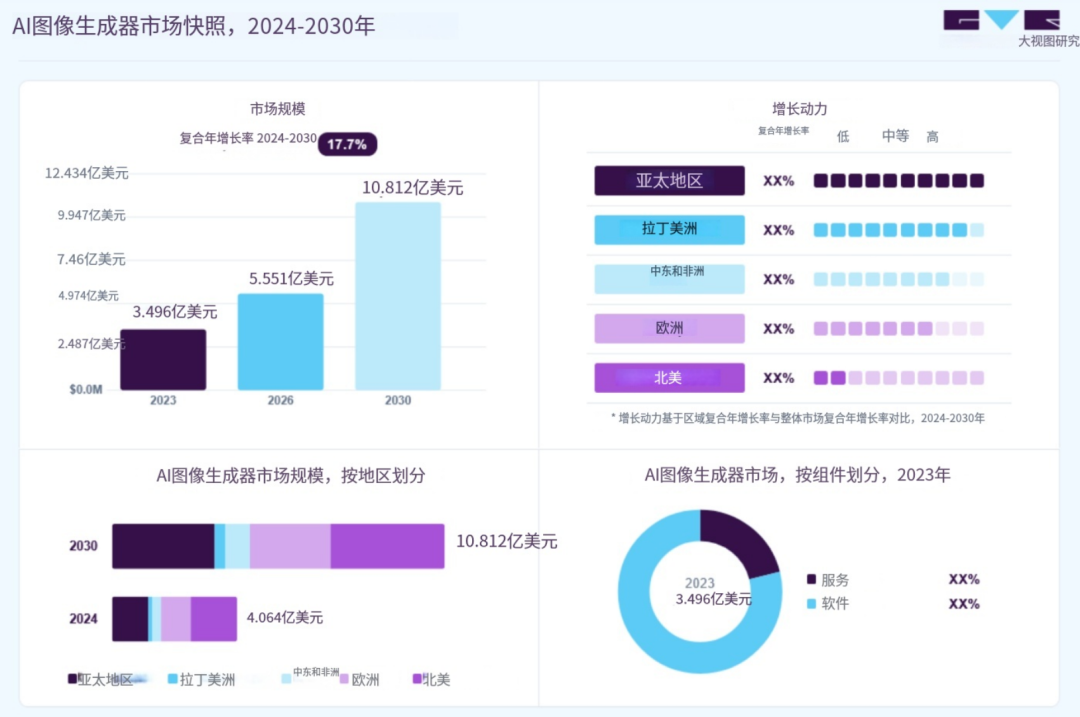Click the page title AI图像生成器市场快照

point(194,25)
